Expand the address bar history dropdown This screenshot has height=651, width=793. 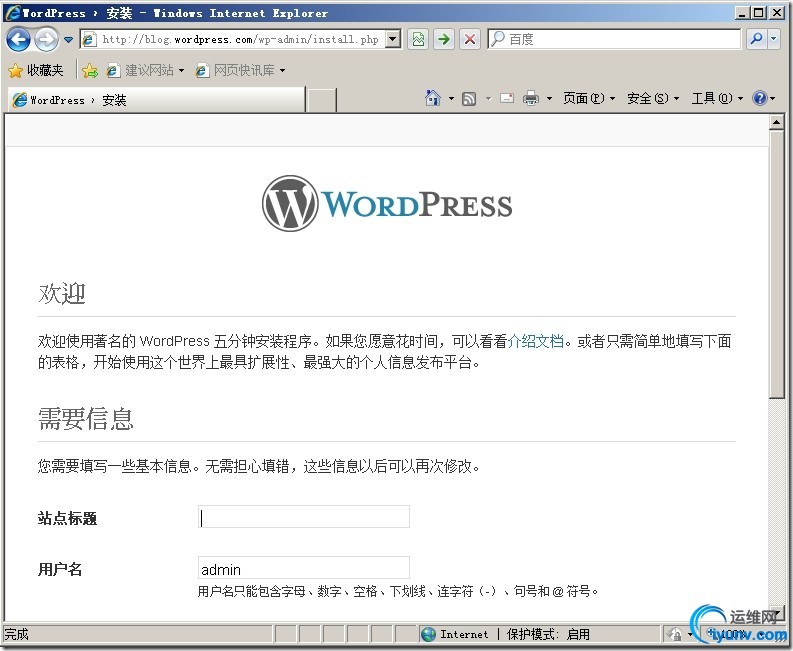click(x=393, y=39)
